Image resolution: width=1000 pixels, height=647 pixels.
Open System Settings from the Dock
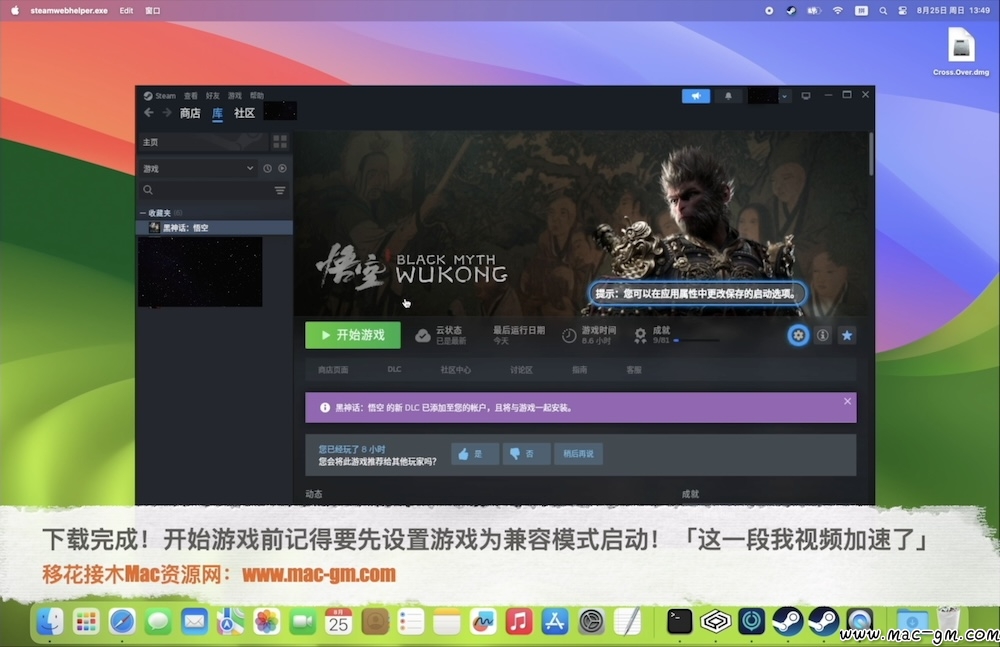pyautogui.click(x=591, y=621)
